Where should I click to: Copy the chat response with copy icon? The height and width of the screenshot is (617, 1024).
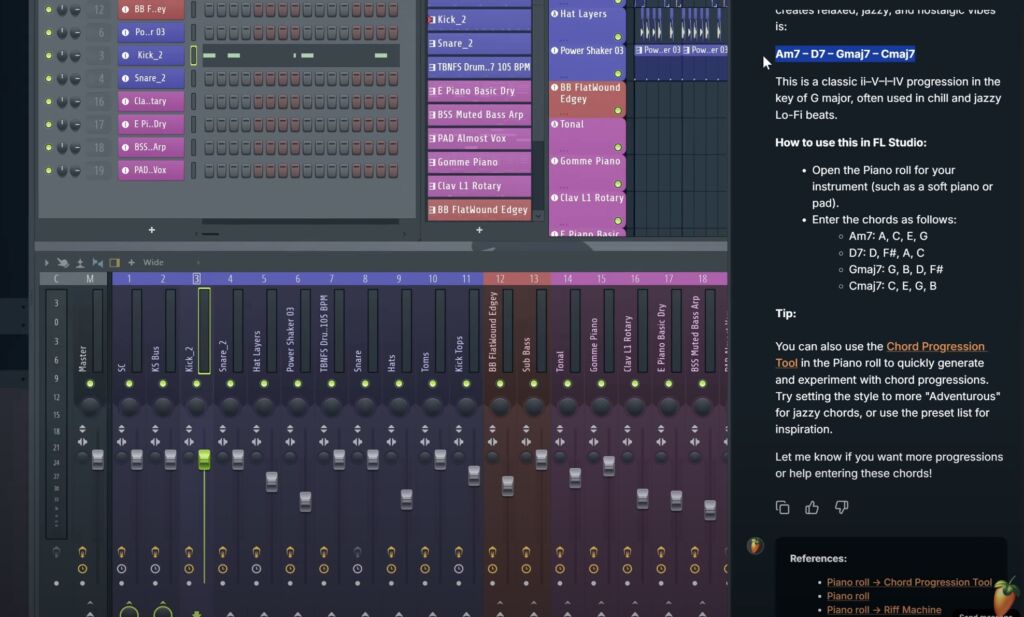783,508
